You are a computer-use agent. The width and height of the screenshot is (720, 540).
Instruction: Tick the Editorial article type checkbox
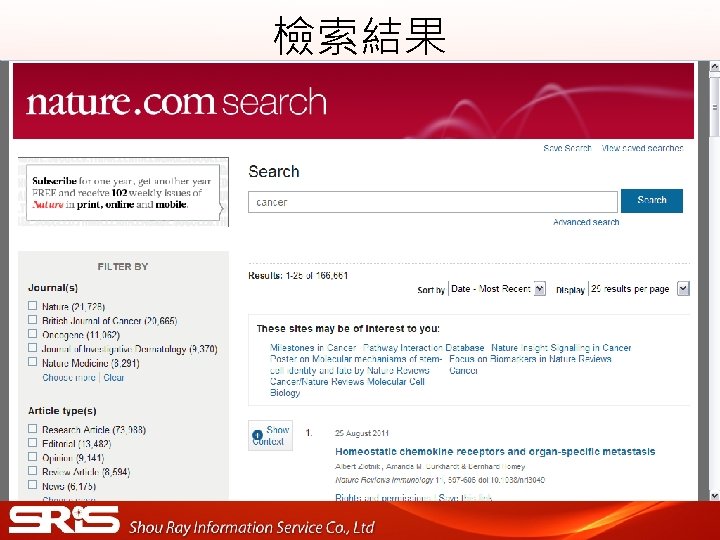pyautogui.click(x=33, y=443)
